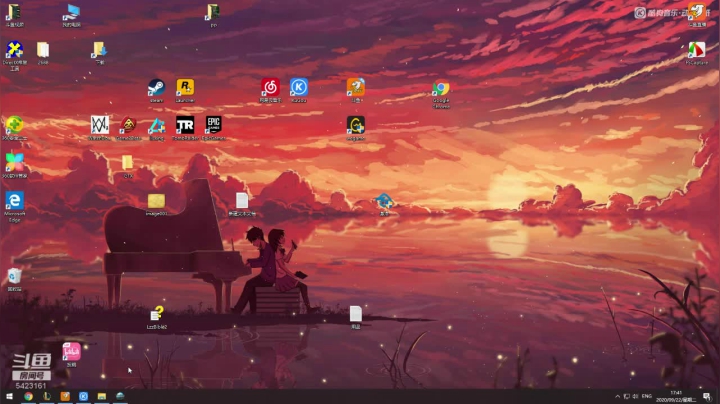Select the pp folder shortcut
The height and width of the screenshot is (404, 720).
click(214, 15)
